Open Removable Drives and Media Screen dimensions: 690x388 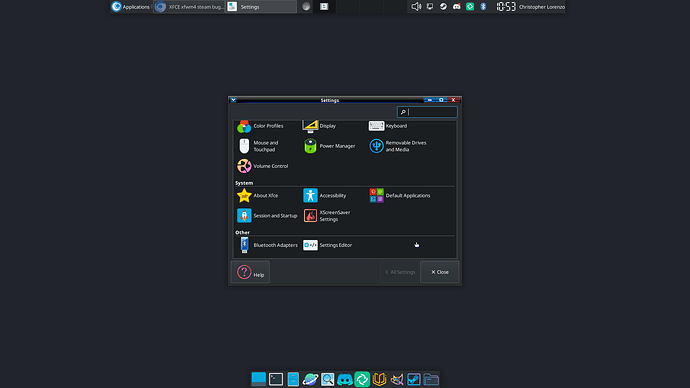click(398, 146)
